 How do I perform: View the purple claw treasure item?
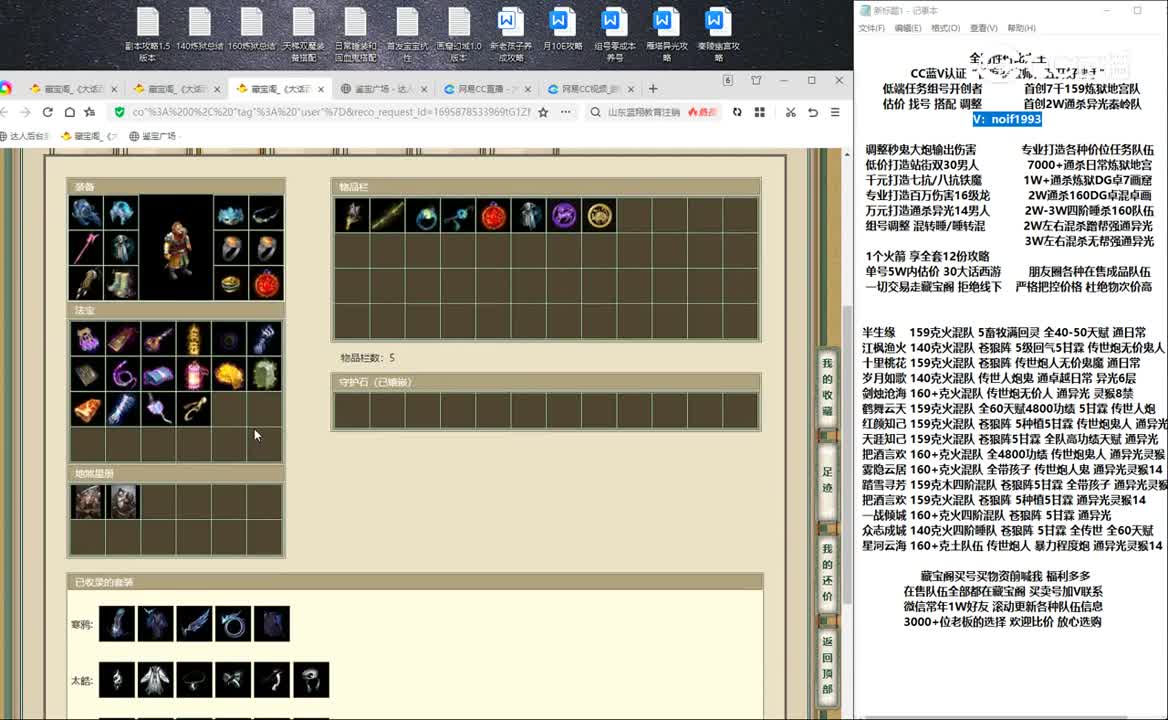88,339
